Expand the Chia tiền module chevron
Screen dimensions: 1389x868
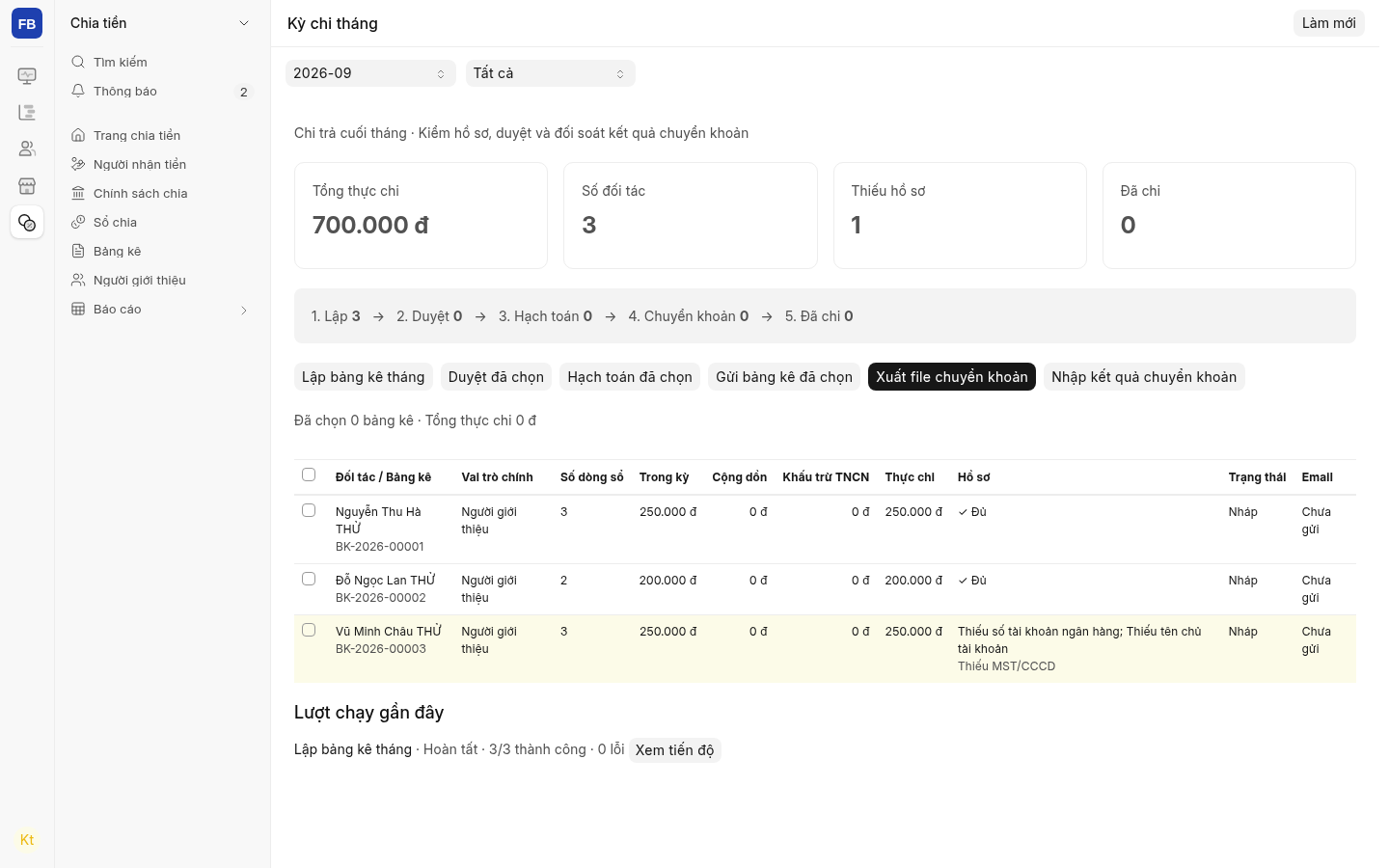click(244, 23)
